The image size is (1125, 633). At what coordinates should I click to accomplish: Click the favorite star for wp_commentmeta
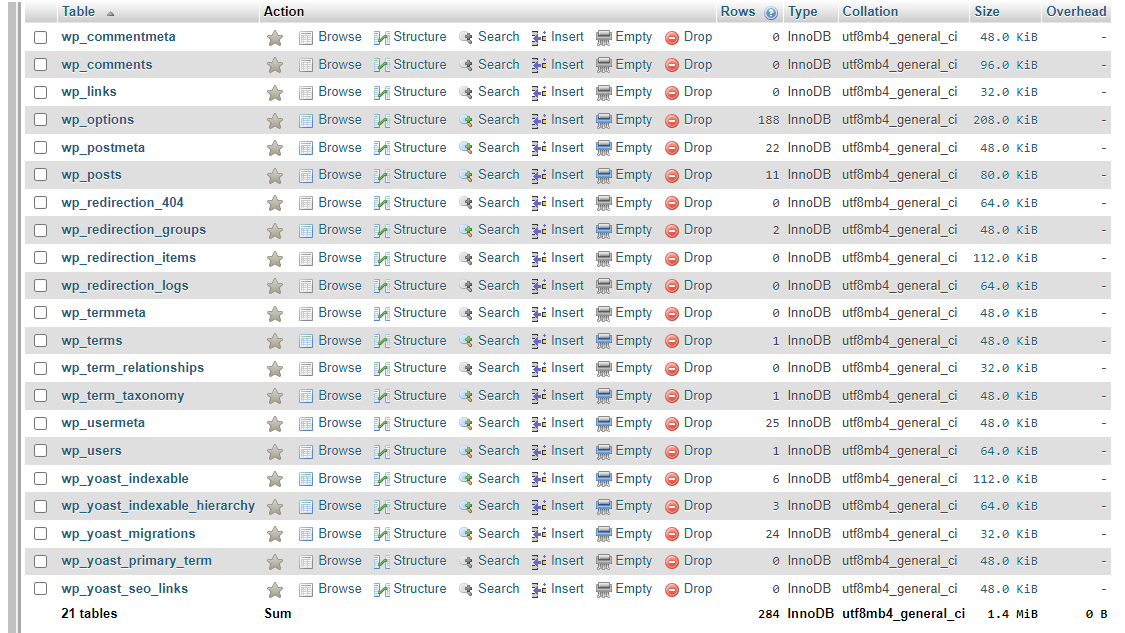[x=275, y=38]
